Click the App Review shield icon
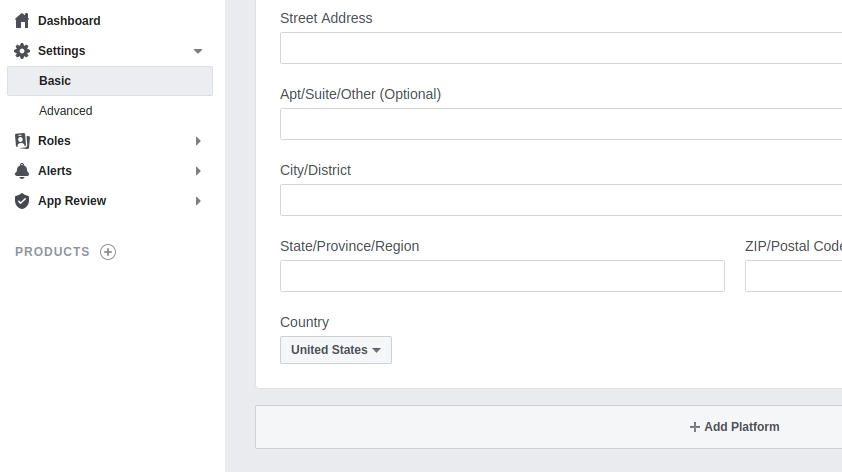 pos(22,201)
